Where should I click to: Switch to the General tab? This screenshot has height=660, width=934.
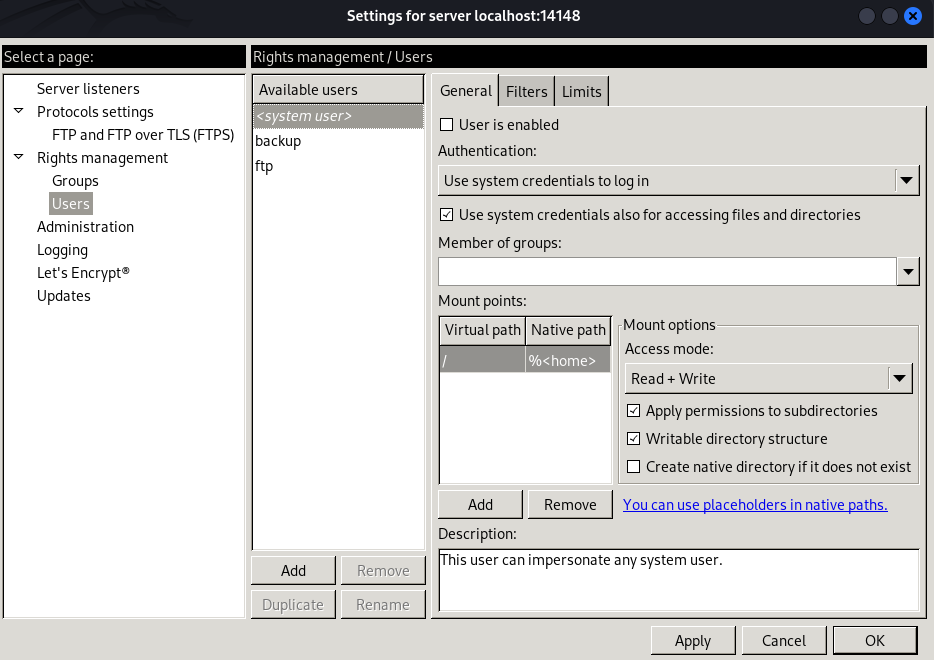click(465, 91)
